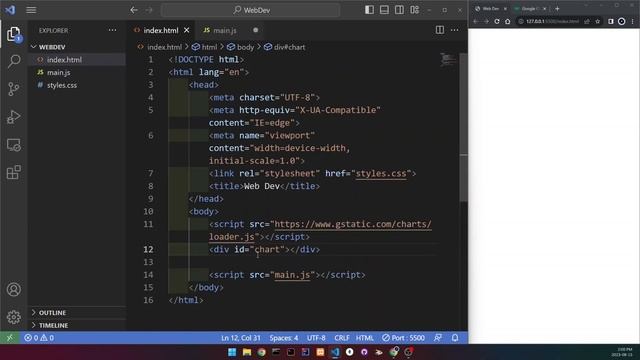This screenshot has width=640, height=360.
Task: Go back with the navigation arrow
Action: pyautogui.click(x=134, y=10)
